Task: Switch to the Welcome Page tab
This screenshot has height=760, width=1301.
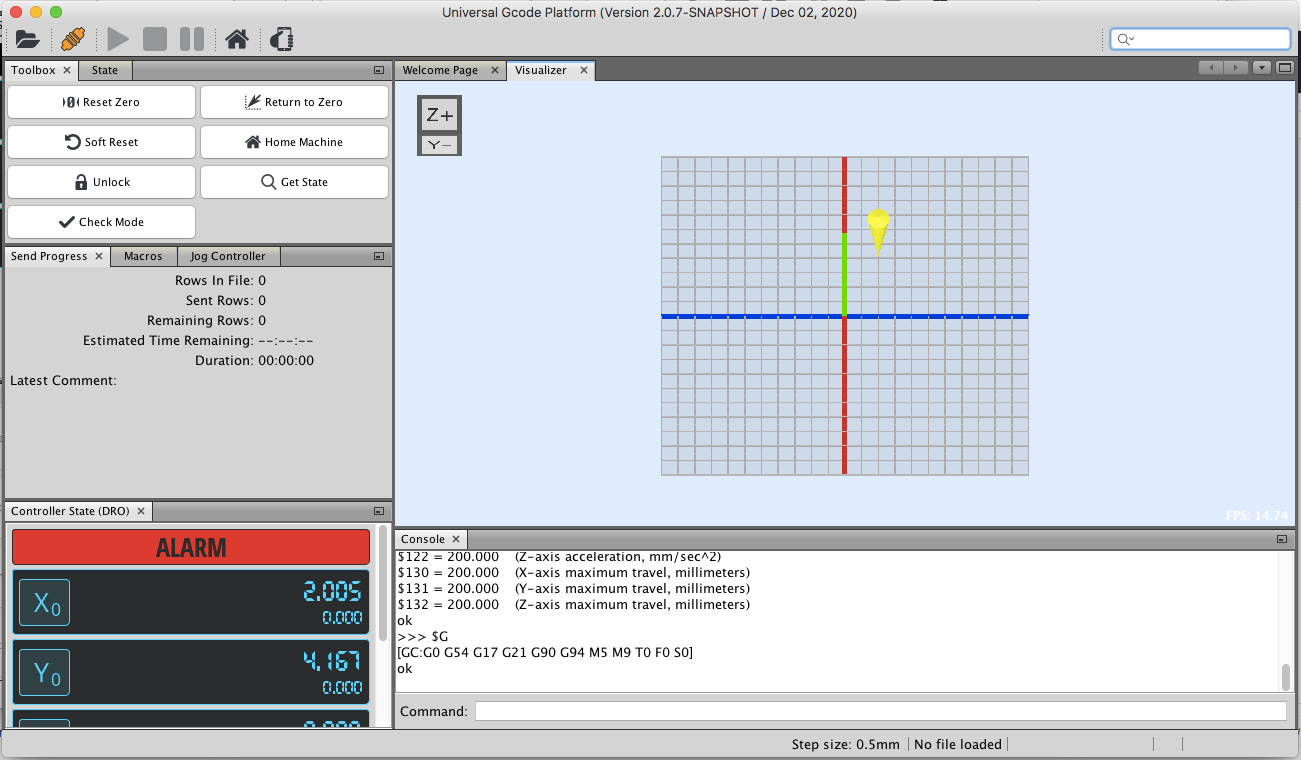Action: pos(443,70)
